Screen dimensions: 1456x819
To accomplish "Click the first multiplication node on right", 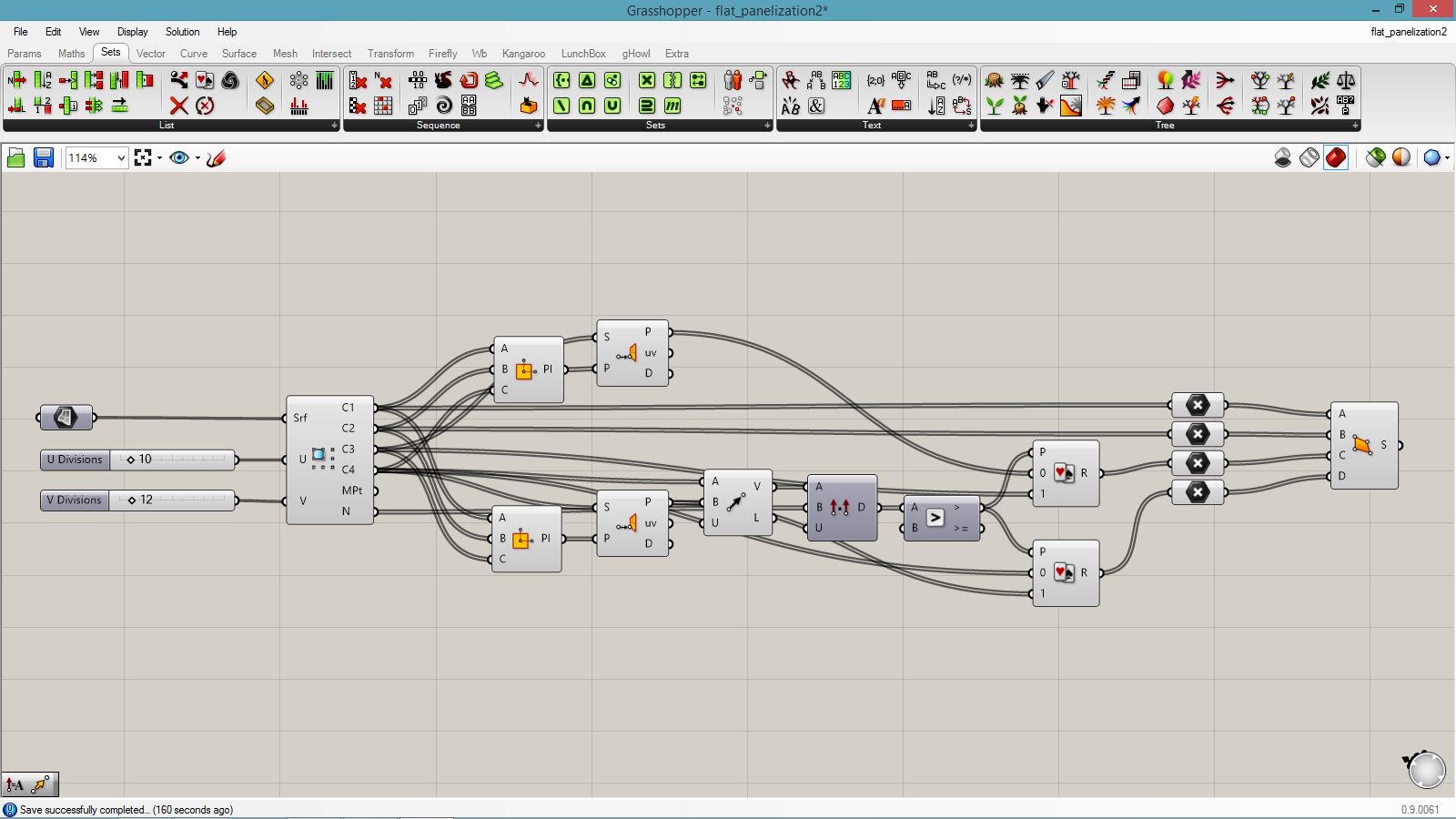I will point(1198,405).
